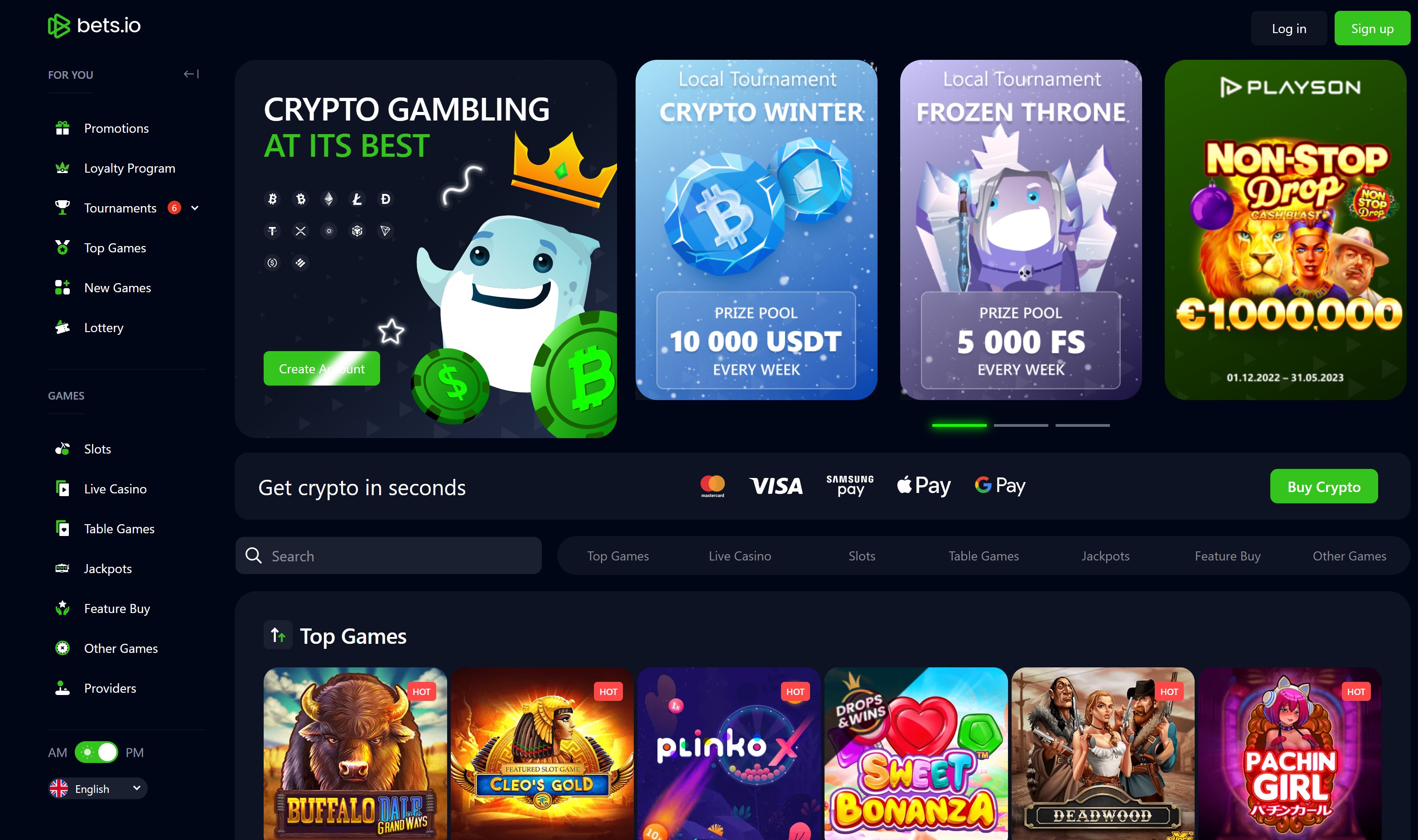This screenshot has width=1418, height=840.
Task: Click the bets.io logo icon
Action: pos(59,25)
